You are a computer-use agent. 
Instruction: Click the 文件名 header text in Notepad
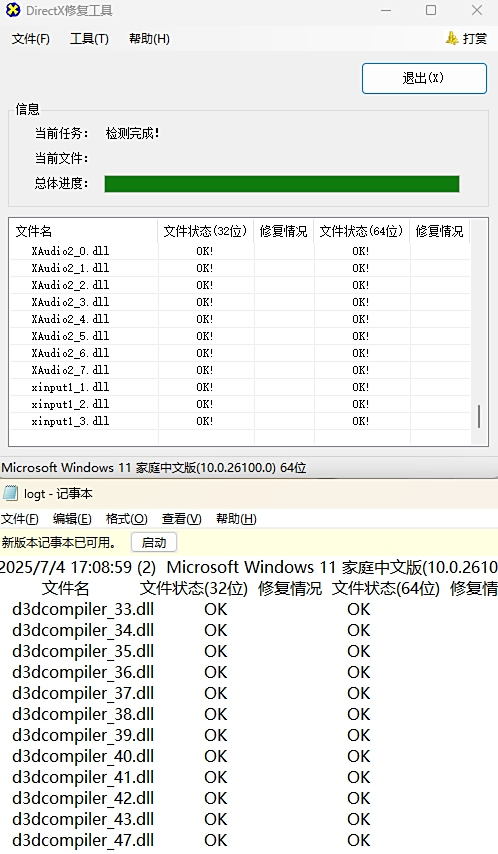click(x=65, y=588)
